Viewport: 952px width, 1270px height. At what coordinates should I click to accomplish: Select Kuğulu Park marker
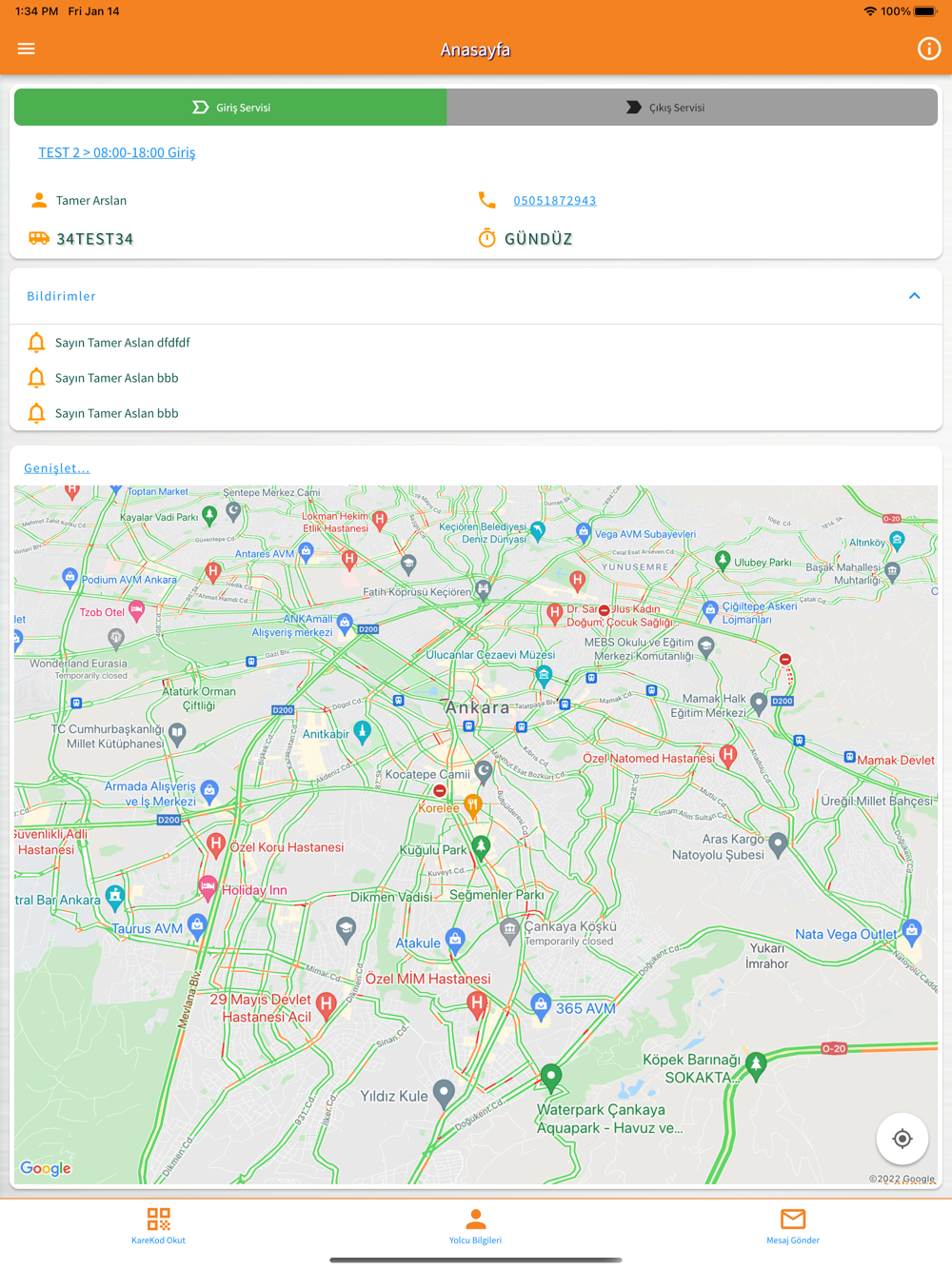(x=481, y=846)
